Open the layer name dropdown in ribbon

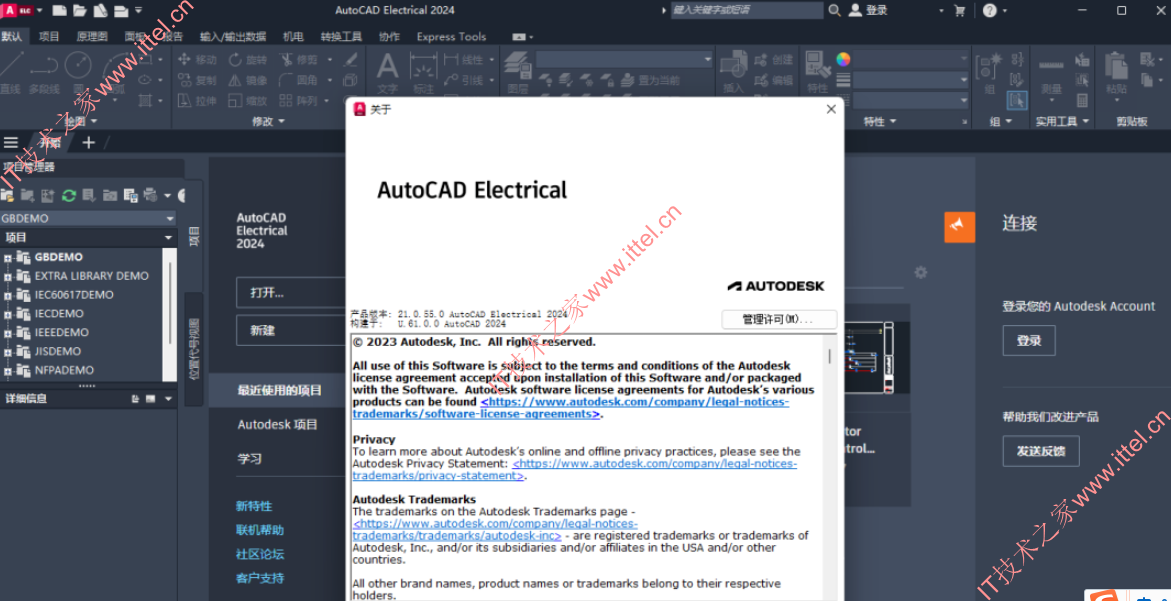coord(622,60)
